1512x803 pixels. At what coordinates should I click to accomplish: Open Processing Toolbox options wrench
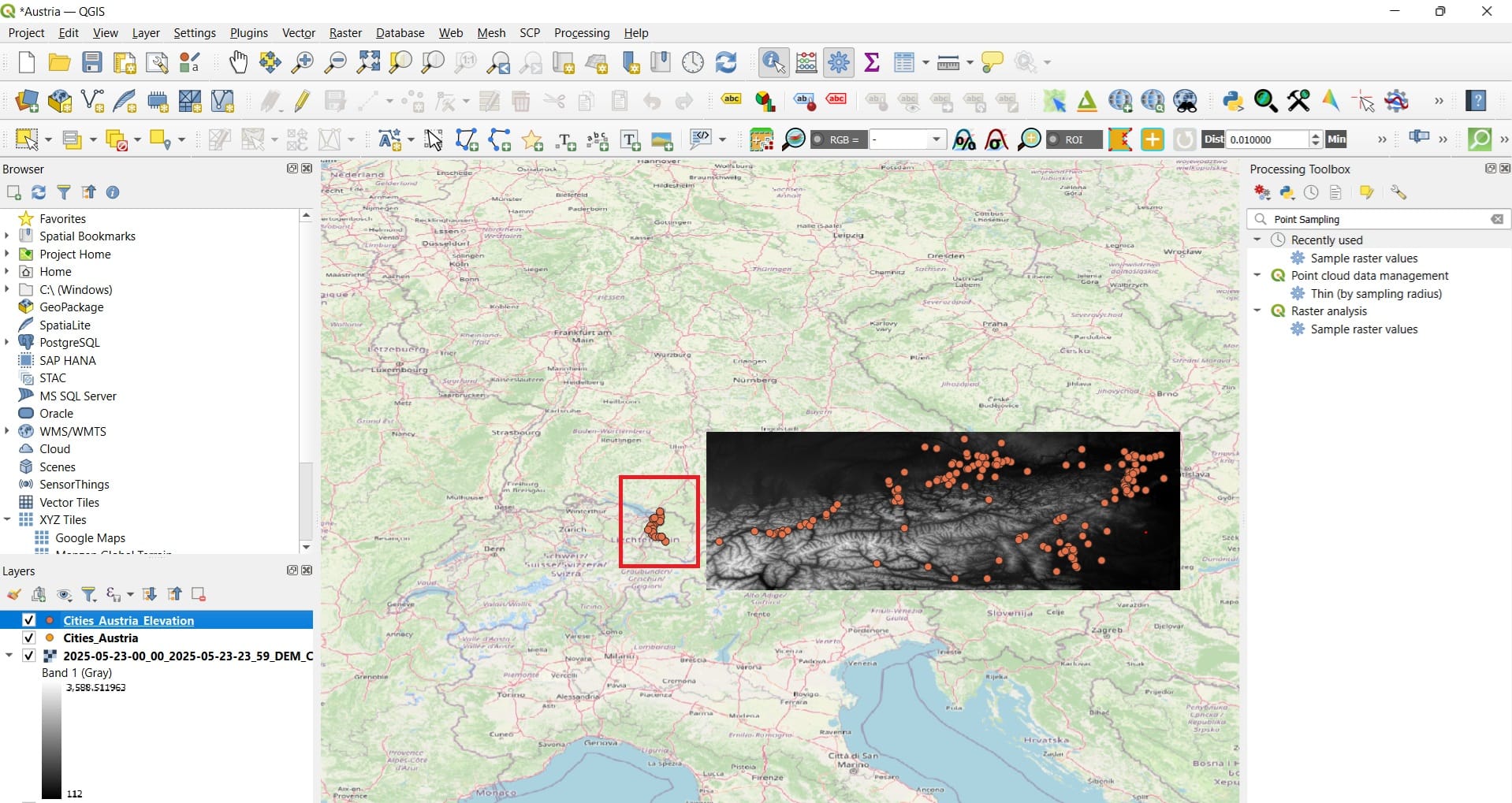[x=1398, y=192]
